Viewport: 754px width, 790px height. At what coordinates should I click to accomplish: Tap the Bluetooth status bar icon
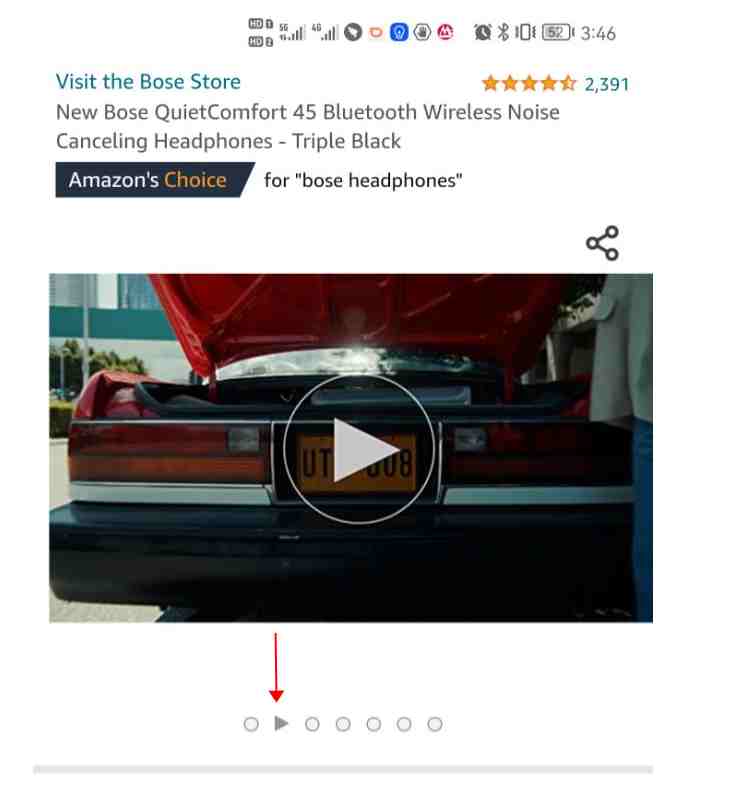(x=503, y=32)
